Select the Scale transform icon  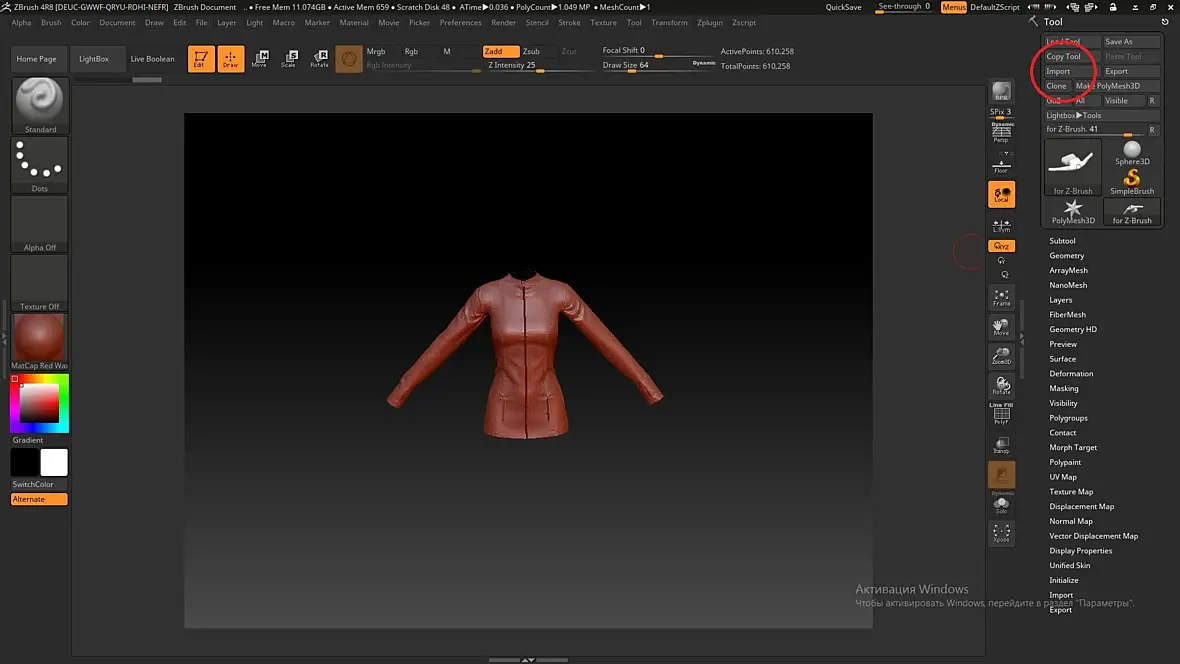pyautogui.click(x=288, y=59)
